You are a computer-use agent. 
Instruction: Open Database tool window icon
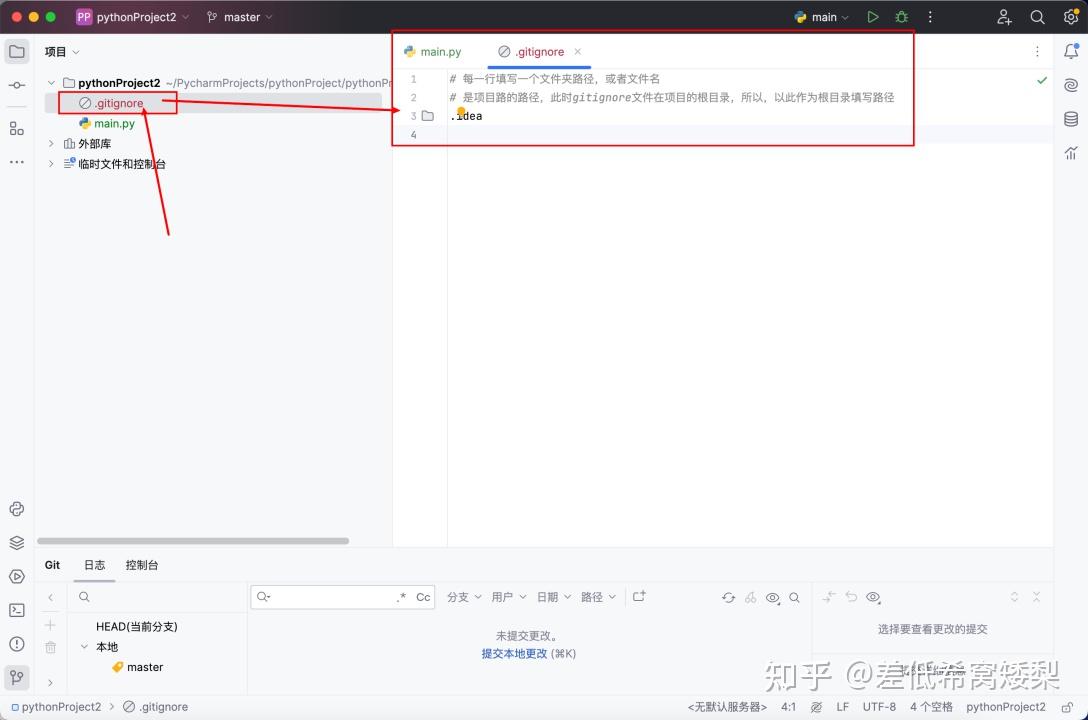(1071, 119)
